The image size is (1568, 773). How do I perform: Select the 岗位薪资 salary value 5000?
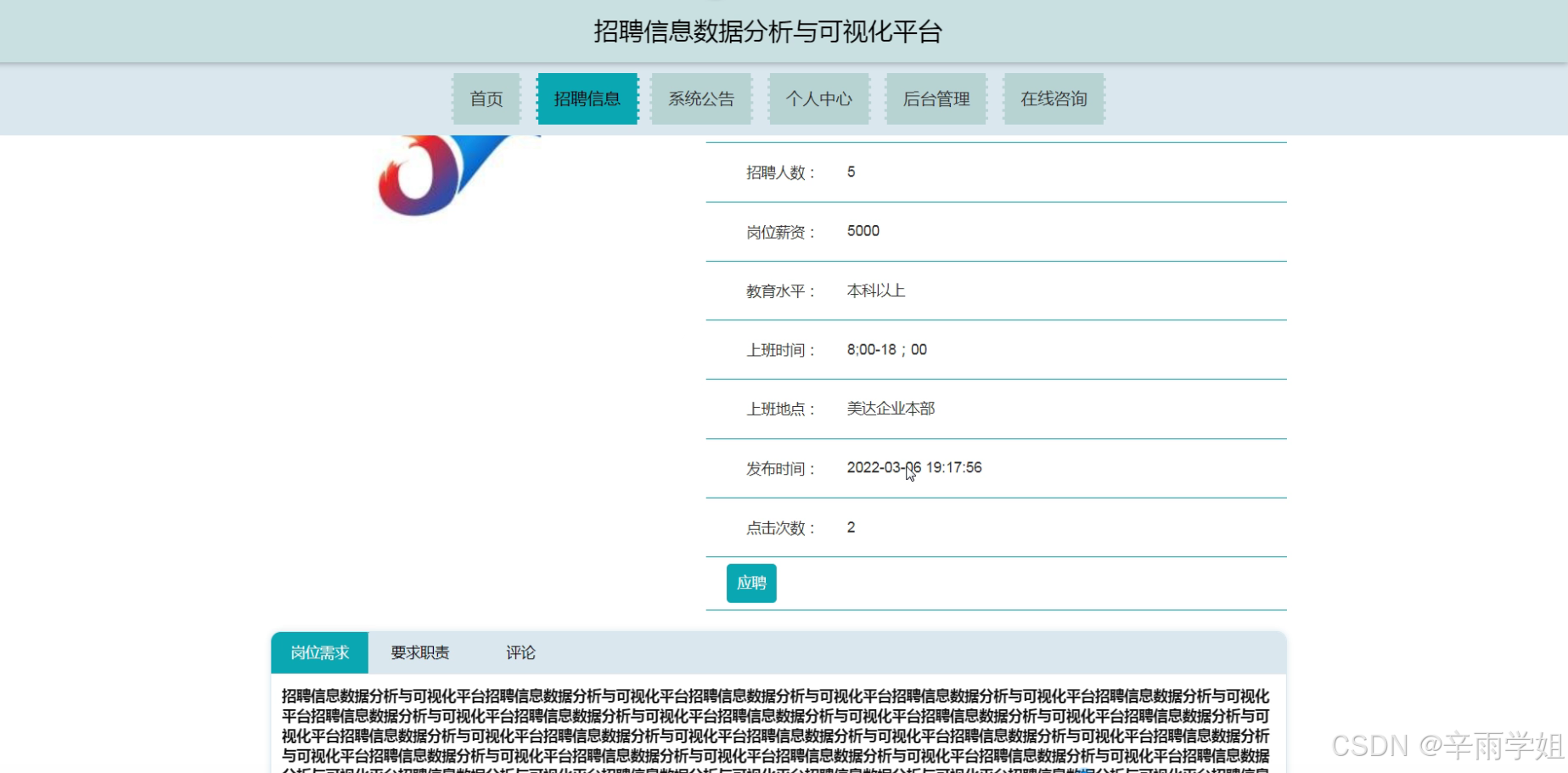[863, 231]
